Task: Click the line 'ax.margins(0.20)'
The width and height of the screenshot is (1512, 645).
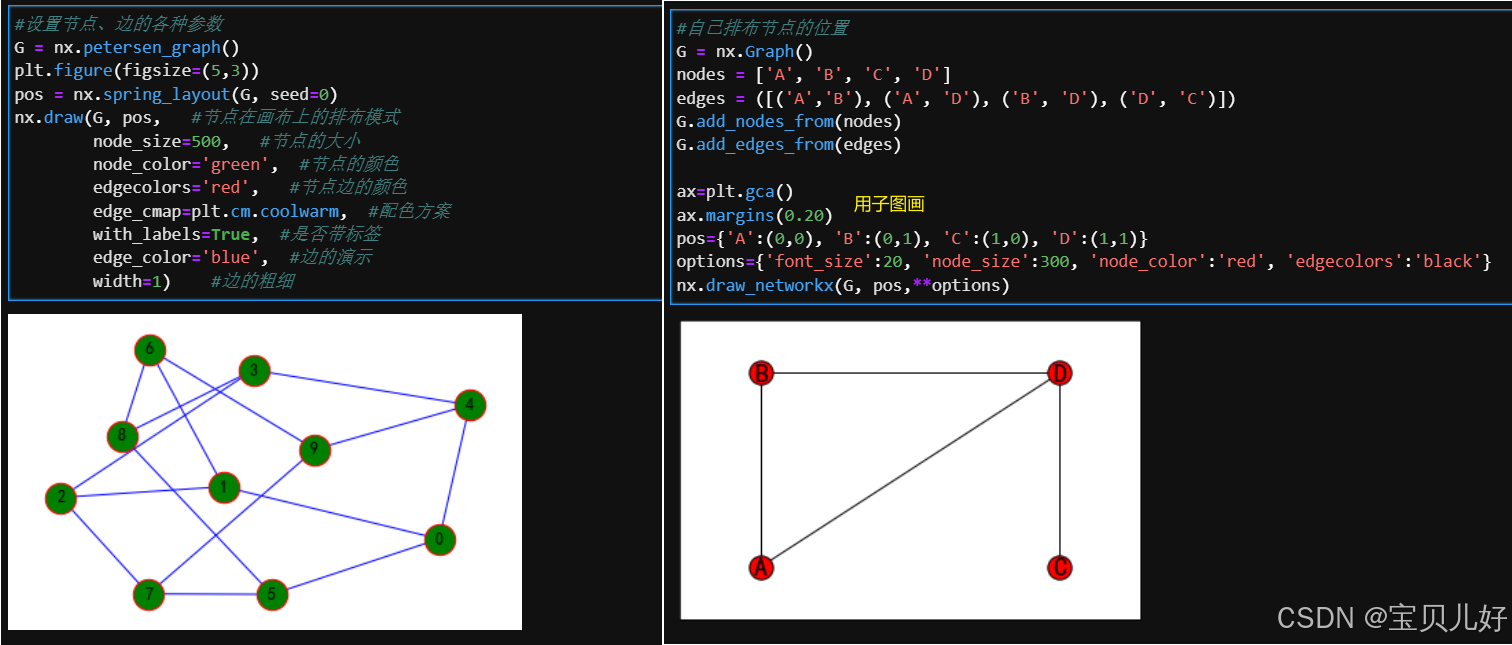Action: 755,215
